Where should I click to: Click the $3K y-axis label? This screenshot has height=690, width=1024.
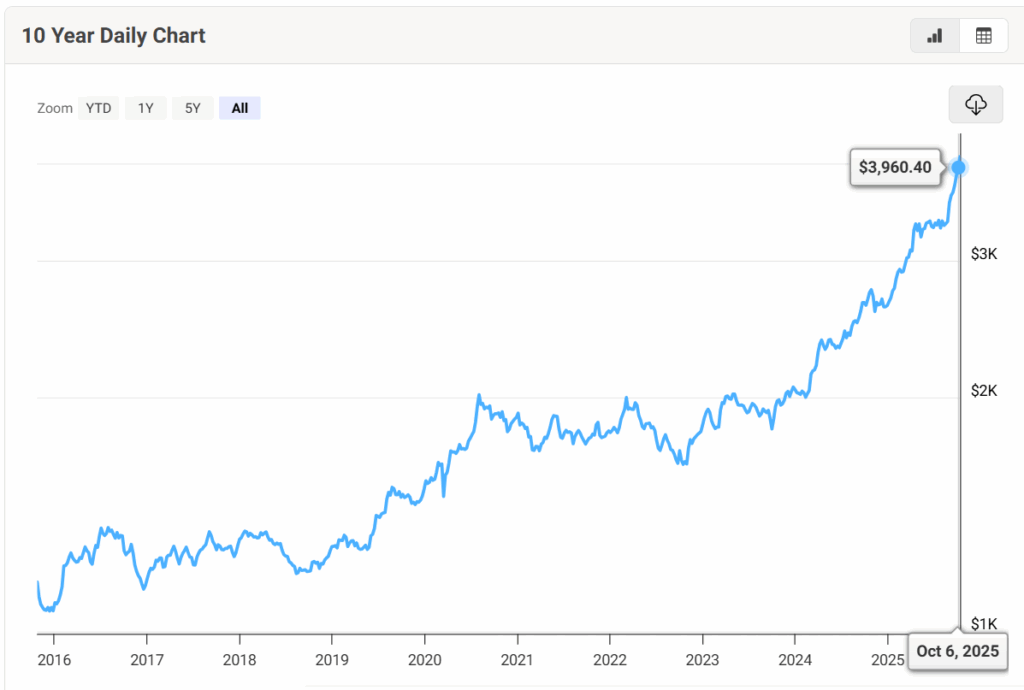(x=984, y=254)
